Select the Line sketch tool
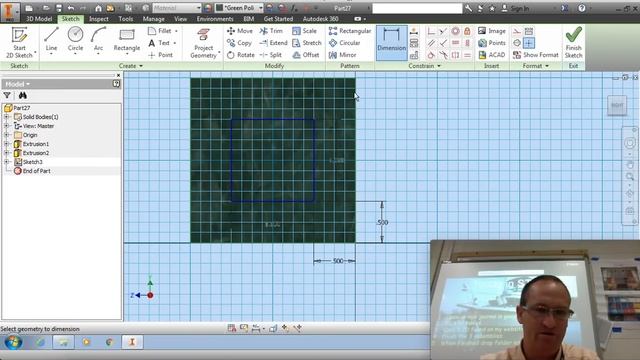The image size is (640, 360). (x=51, y=40)
